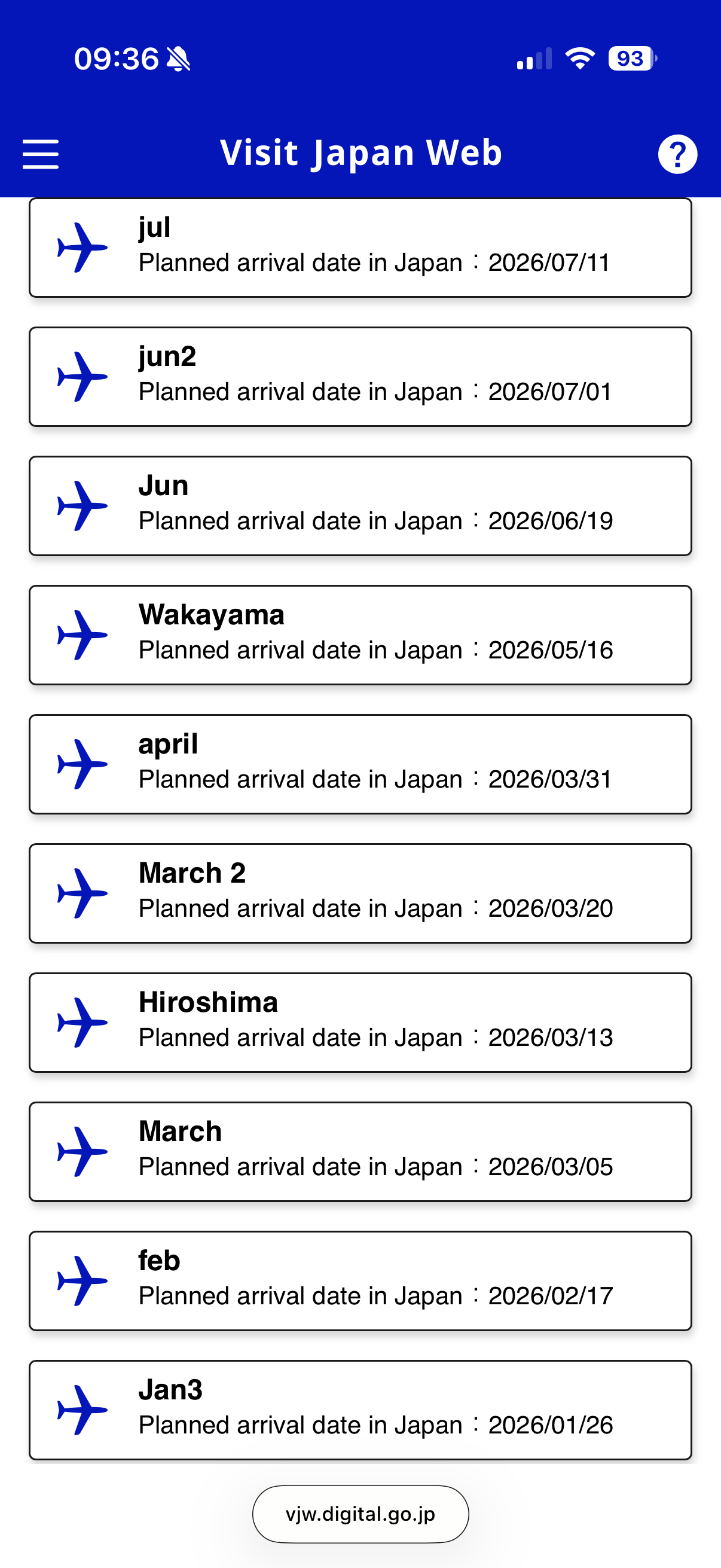Tap the battery indicator showing 93
Image resolution: width=721 pixels, height=1568 pixels.
click(x=633, y=59)
